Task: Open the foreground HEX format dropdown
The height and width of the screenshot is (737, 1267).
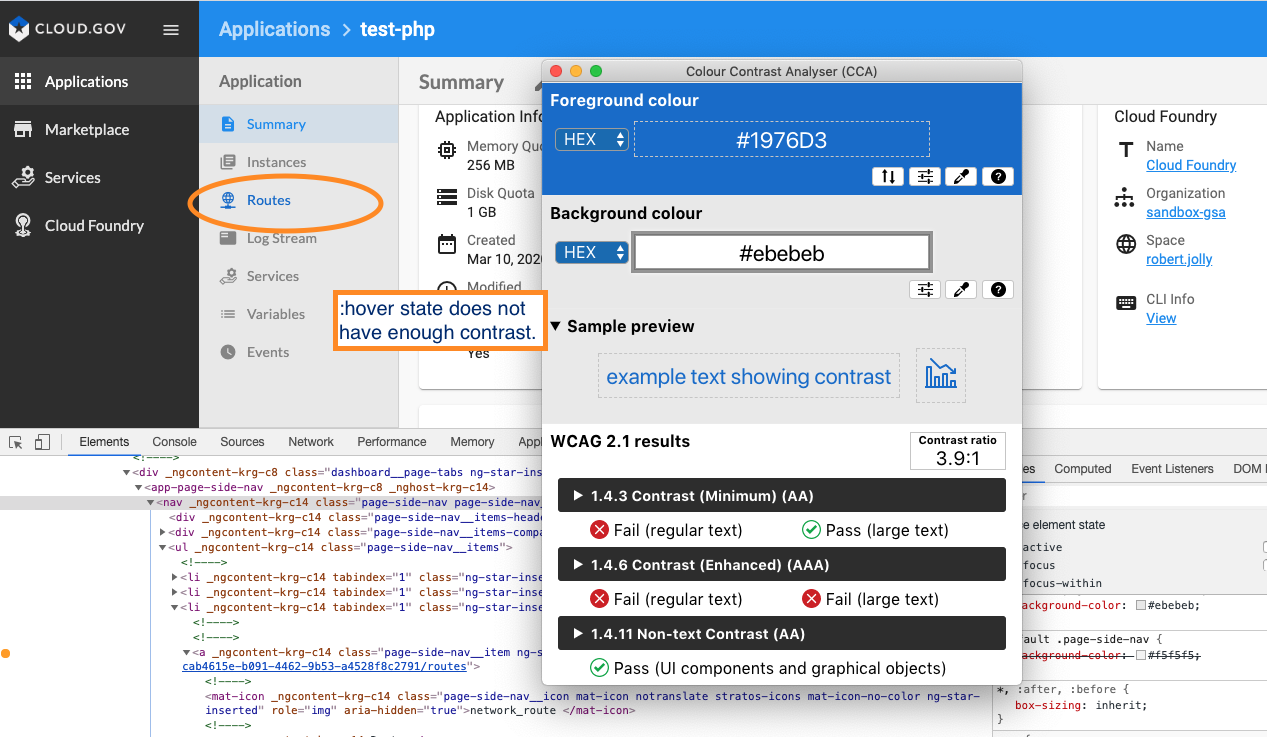Action: [x=591, y=140]
